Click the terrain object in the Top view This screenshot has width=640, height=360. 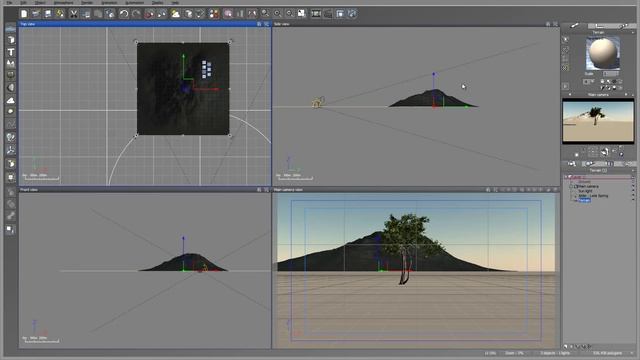click(183, 89)
